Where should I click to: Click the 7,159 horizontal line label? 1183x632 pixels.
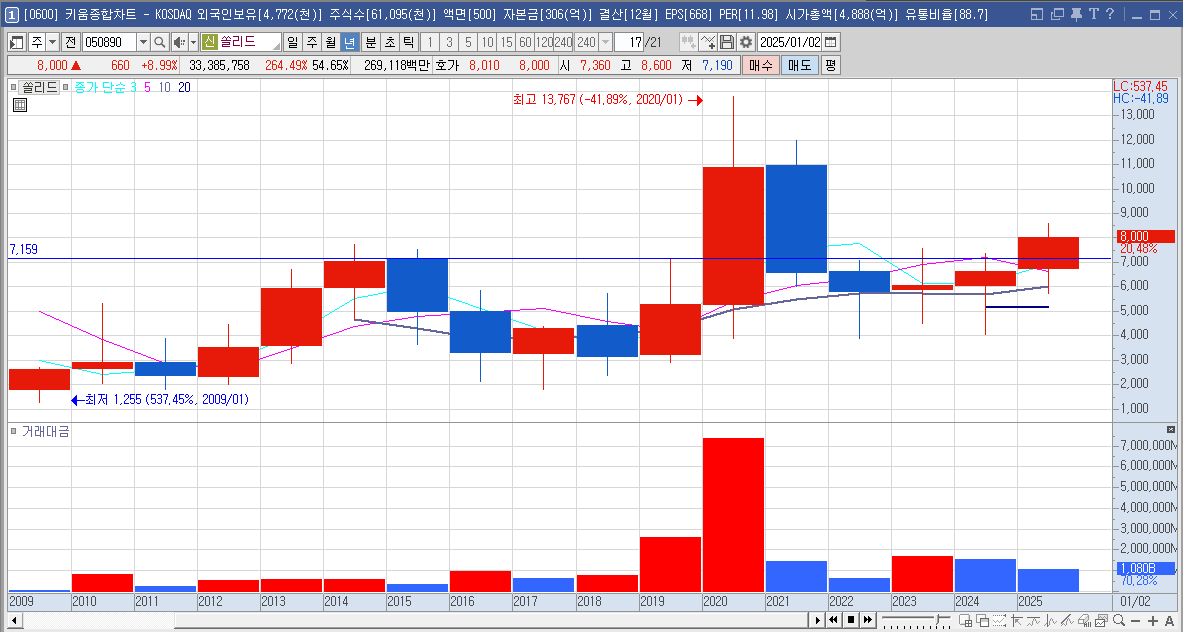[23, 249]
